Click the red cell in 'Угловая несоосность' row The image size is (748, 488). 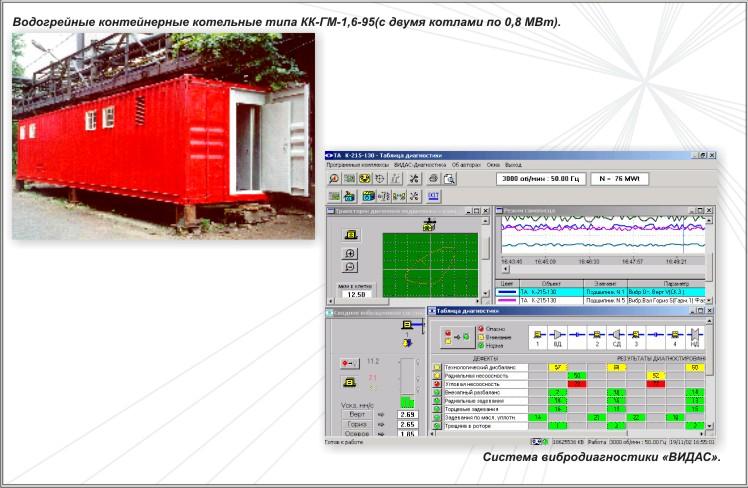tap(576, 384)
